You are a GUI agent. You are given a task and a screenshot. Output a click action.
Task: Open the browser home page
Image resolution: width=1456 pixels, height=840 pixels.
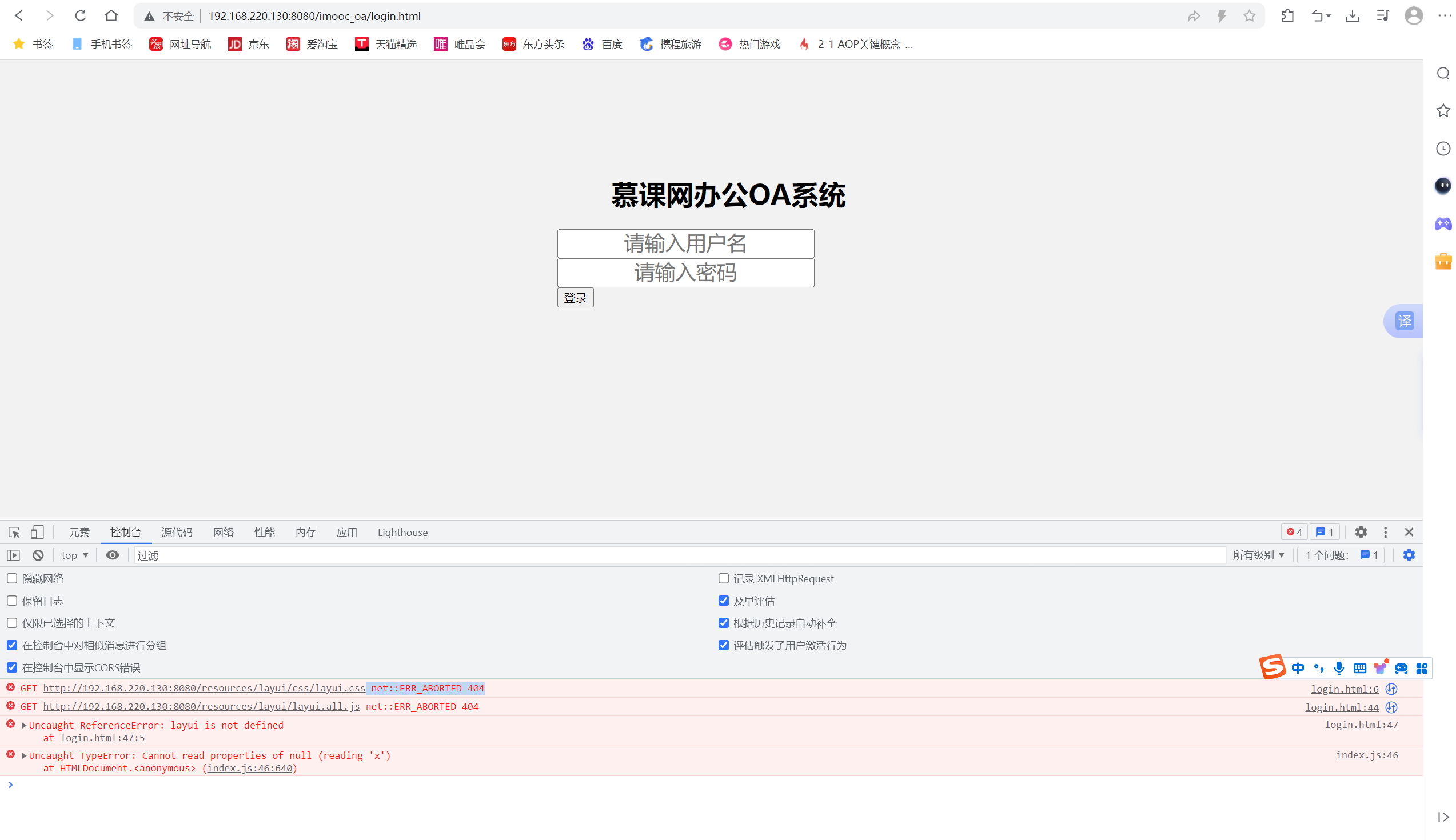click(x=111, y=15)
